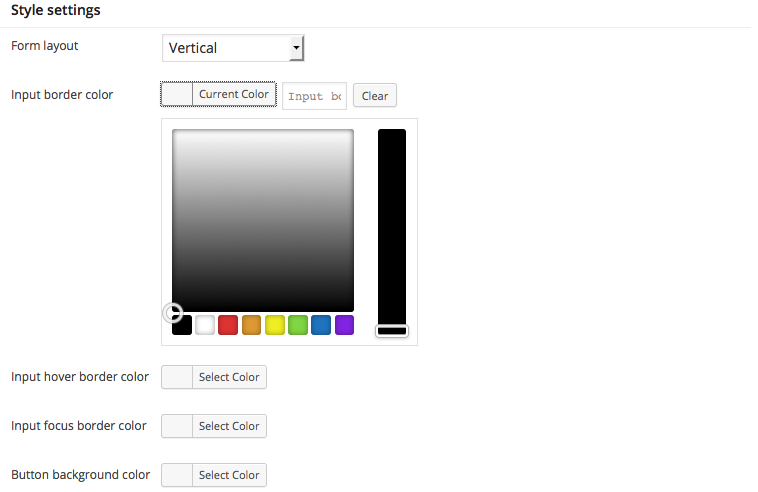Screen dimensions: 758x492
Task: Open the Form layout dropdown
Action: [233, 48]
